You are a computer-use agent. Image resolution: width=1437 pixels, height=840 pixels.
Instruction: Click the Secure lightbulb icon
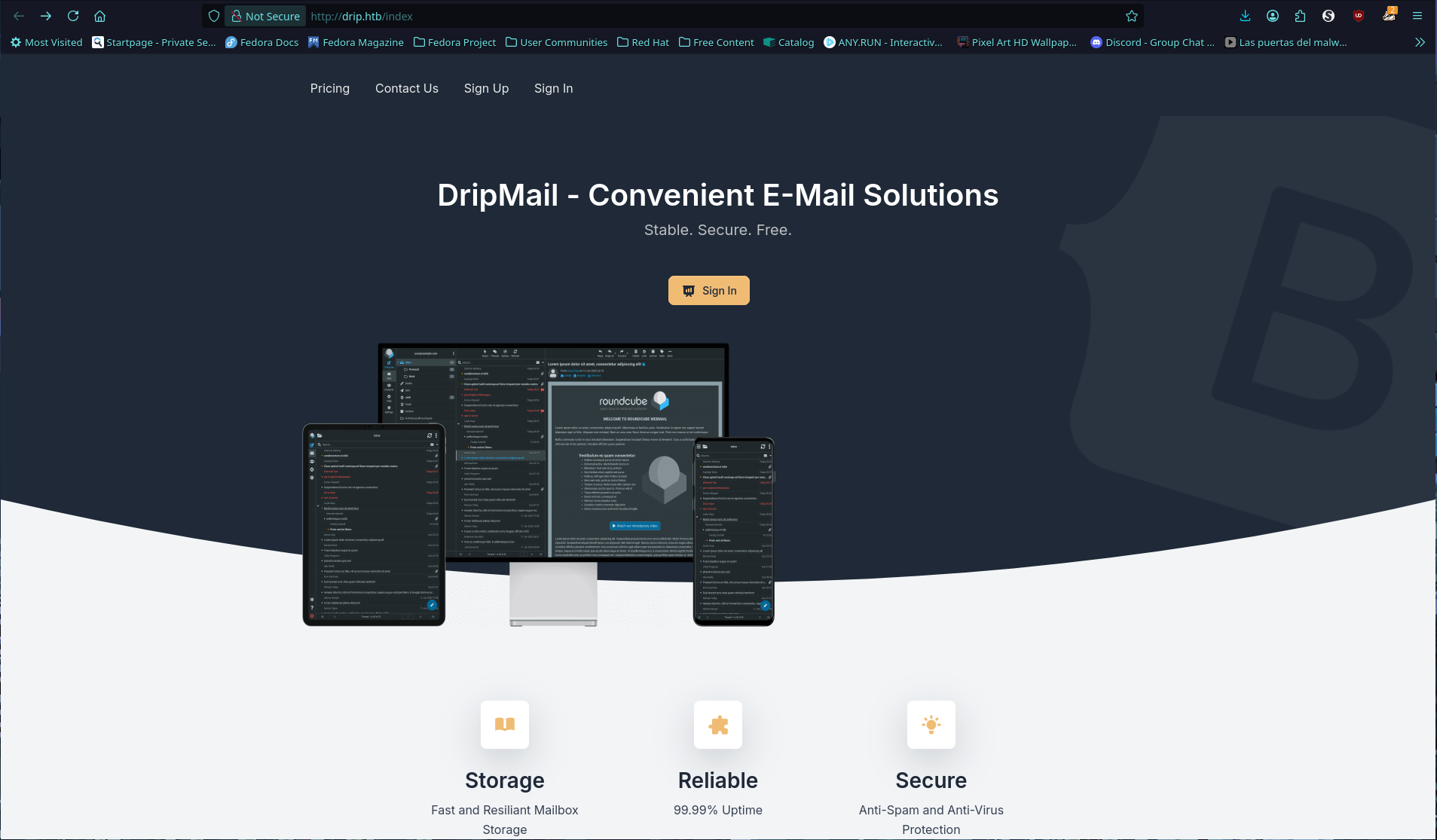(931, 725)
